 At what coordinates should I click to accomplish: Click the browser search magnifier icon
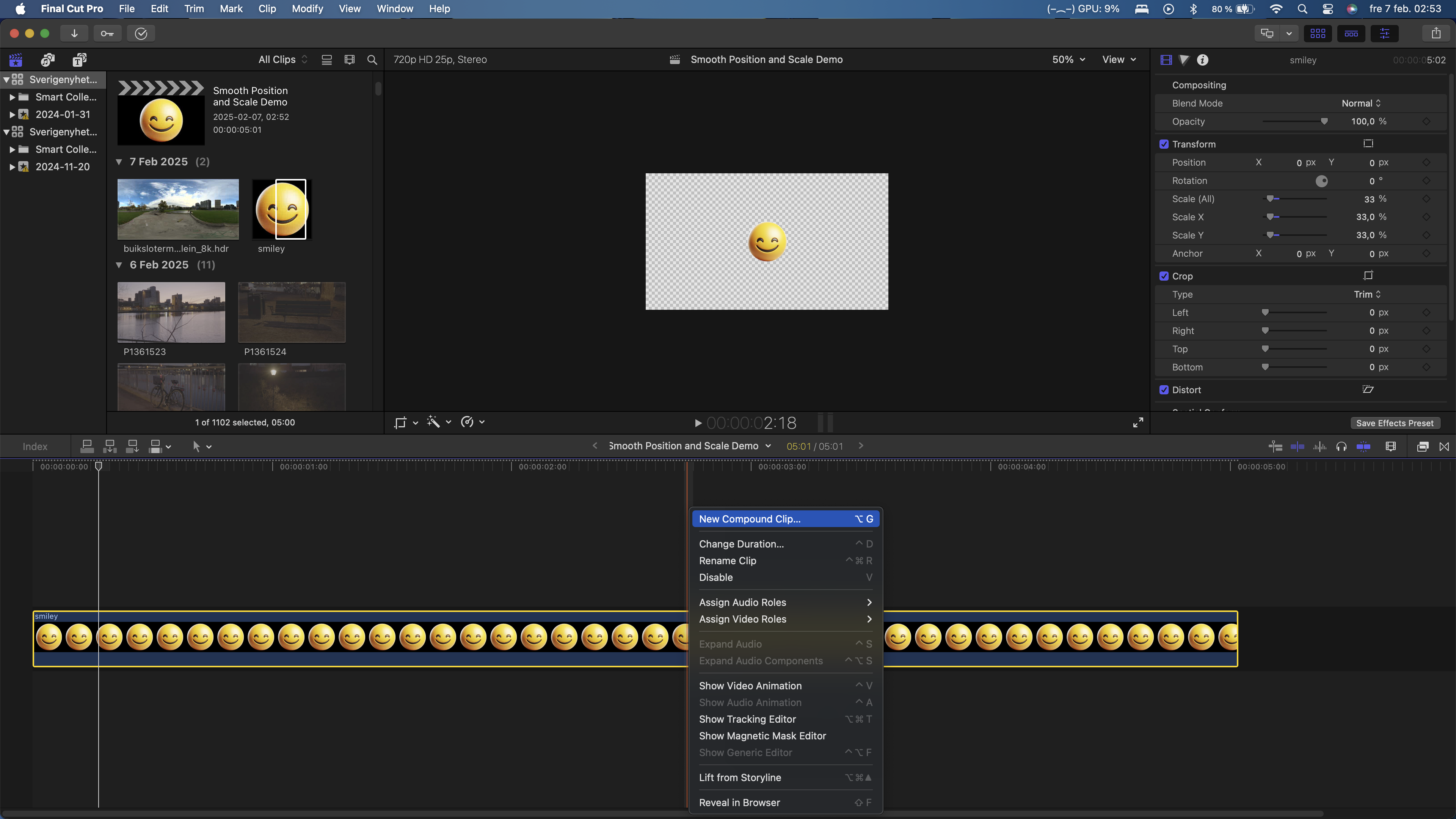pos(372,60)
